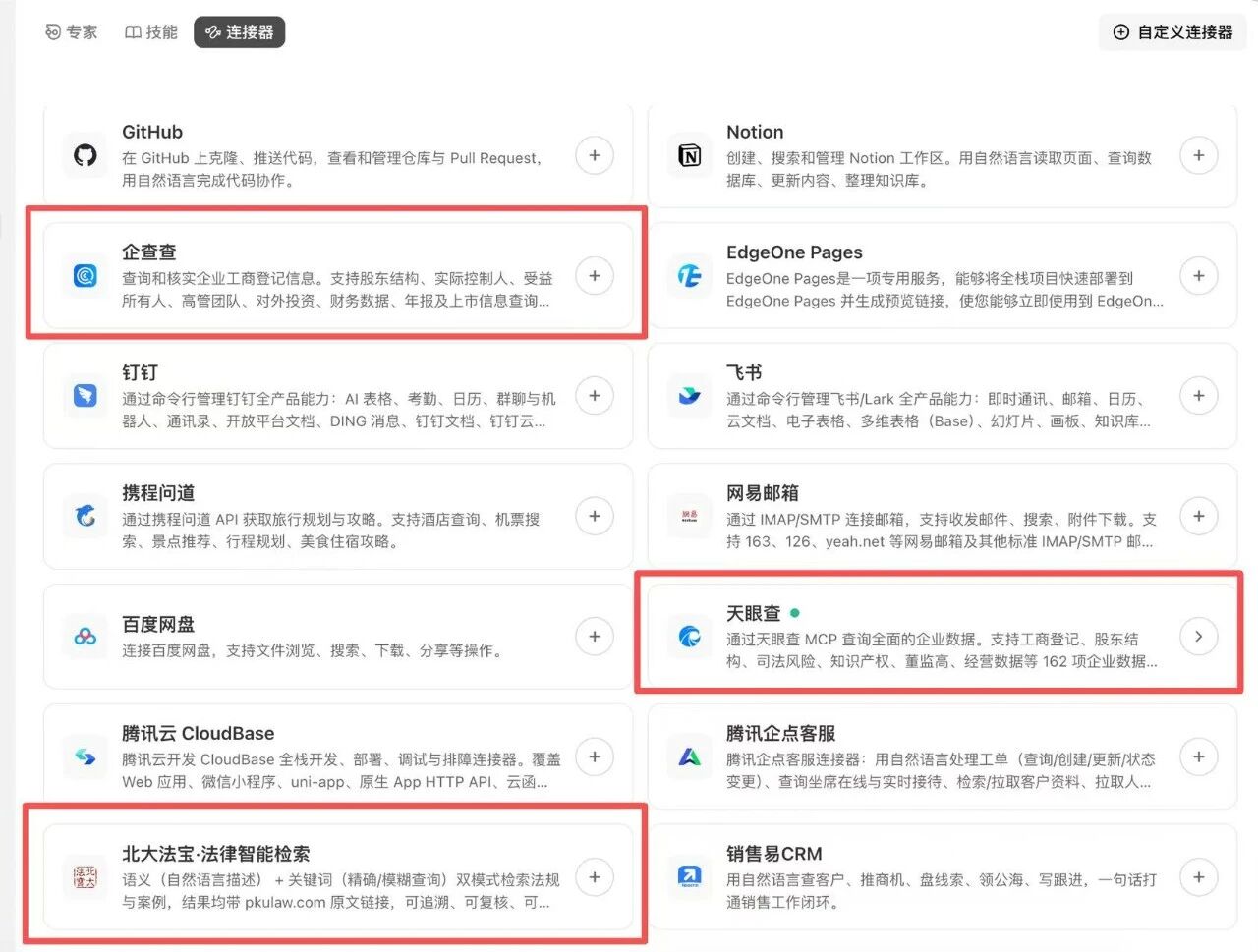
Task: Select the 连接器 tab
Action: point(240,32)
